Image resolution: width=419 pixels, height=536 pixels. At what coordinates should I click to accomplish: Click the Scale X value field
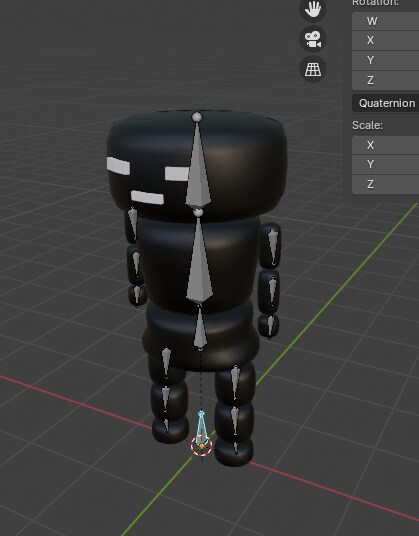click(x=386, y=145)
